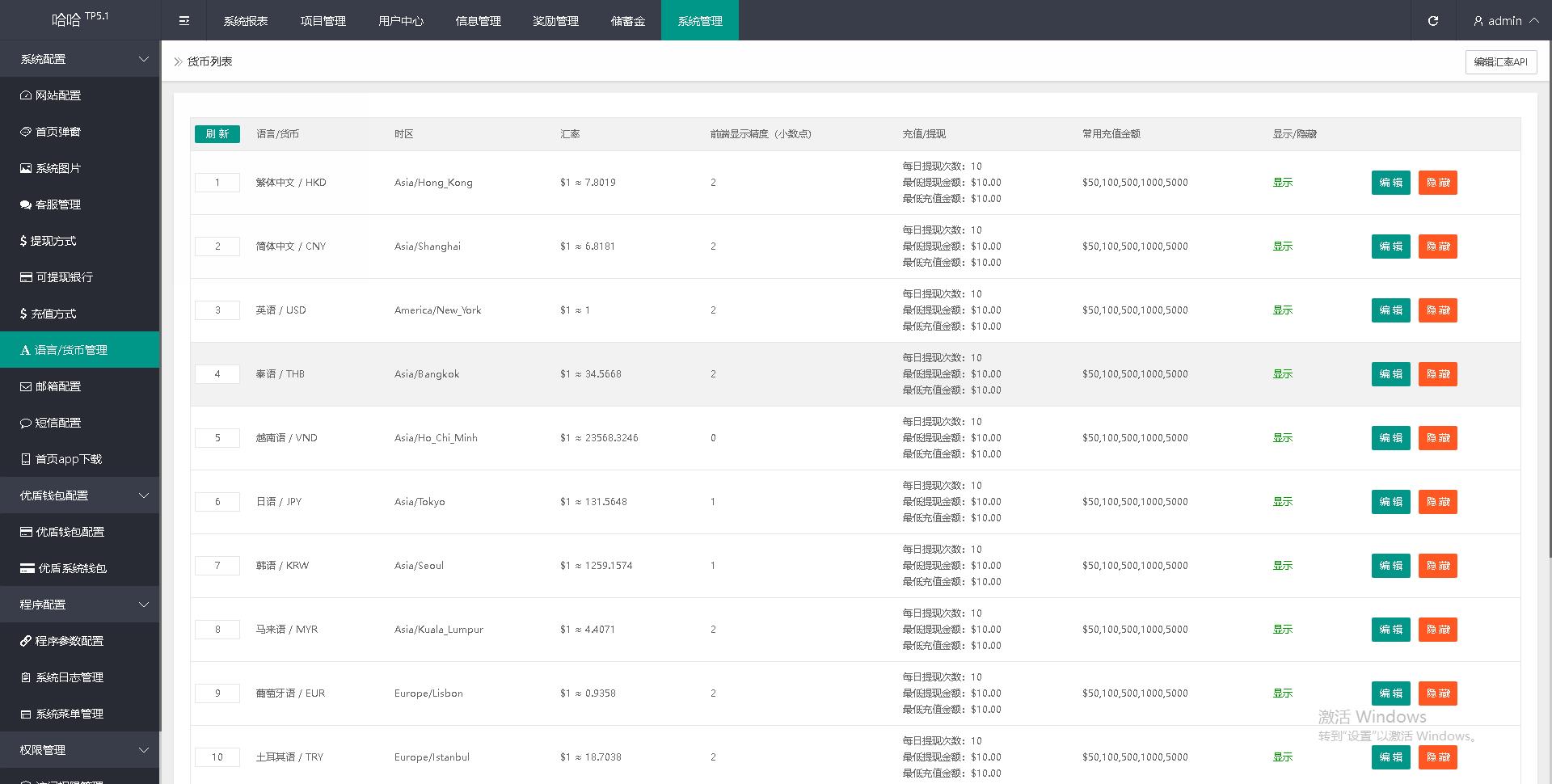1552x784 pixels.
Task: Open 网站配置 from the sidebar
Action: point(58,95)
